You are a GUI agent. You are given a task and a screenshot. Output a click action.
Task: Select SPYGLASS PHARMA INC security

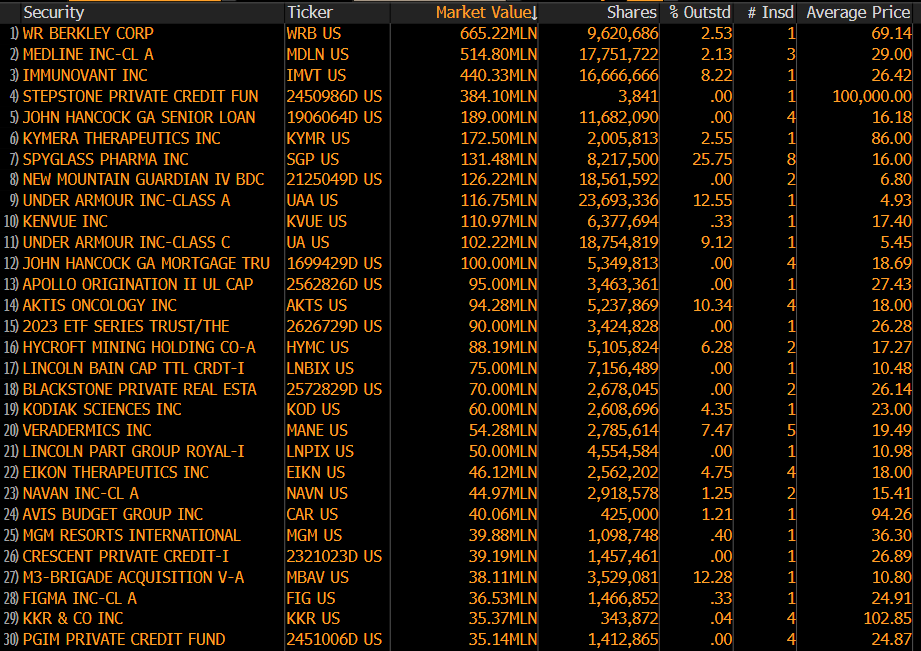tap(106, 159)
